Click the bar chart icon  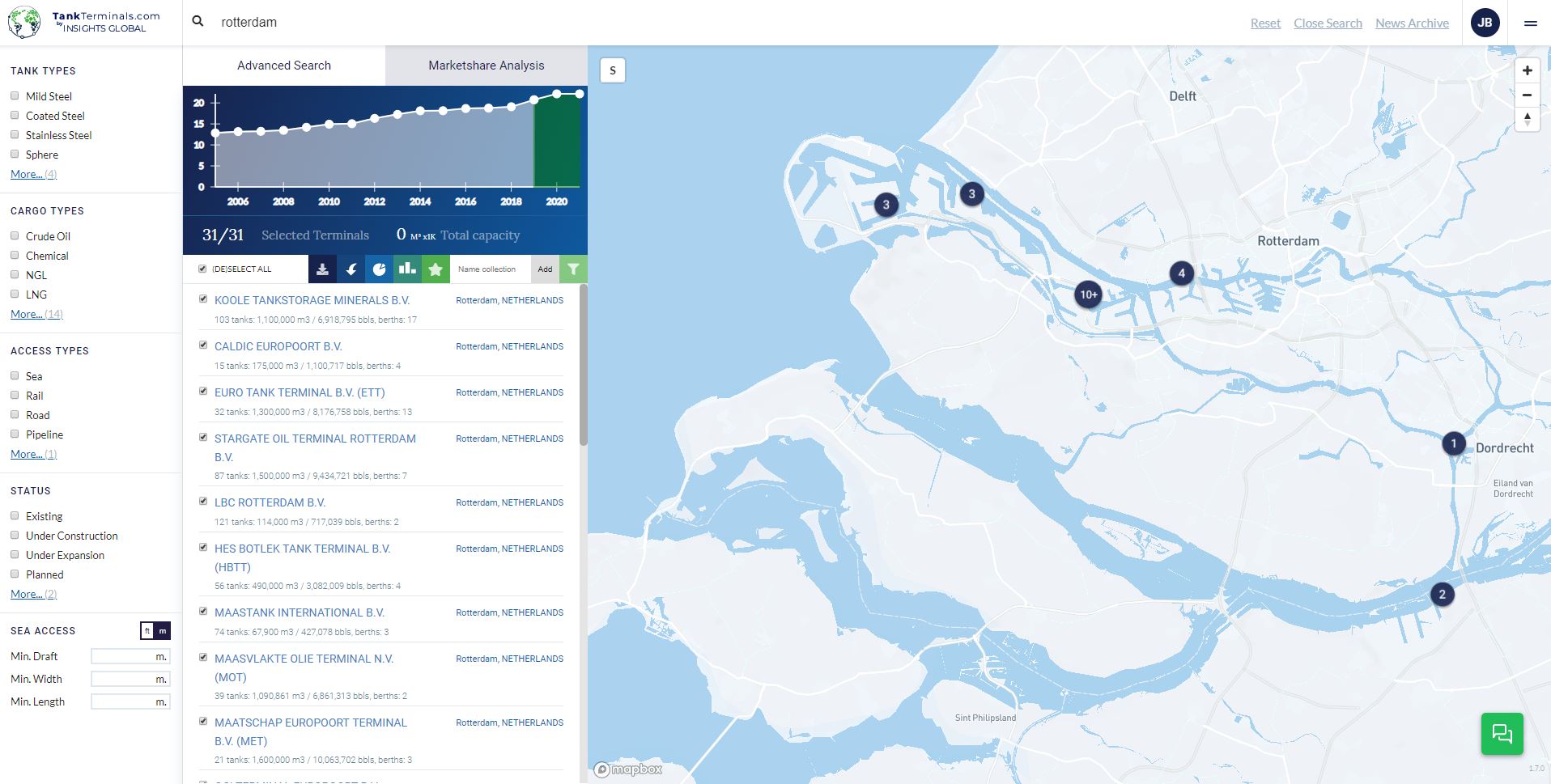coord(407,269)
